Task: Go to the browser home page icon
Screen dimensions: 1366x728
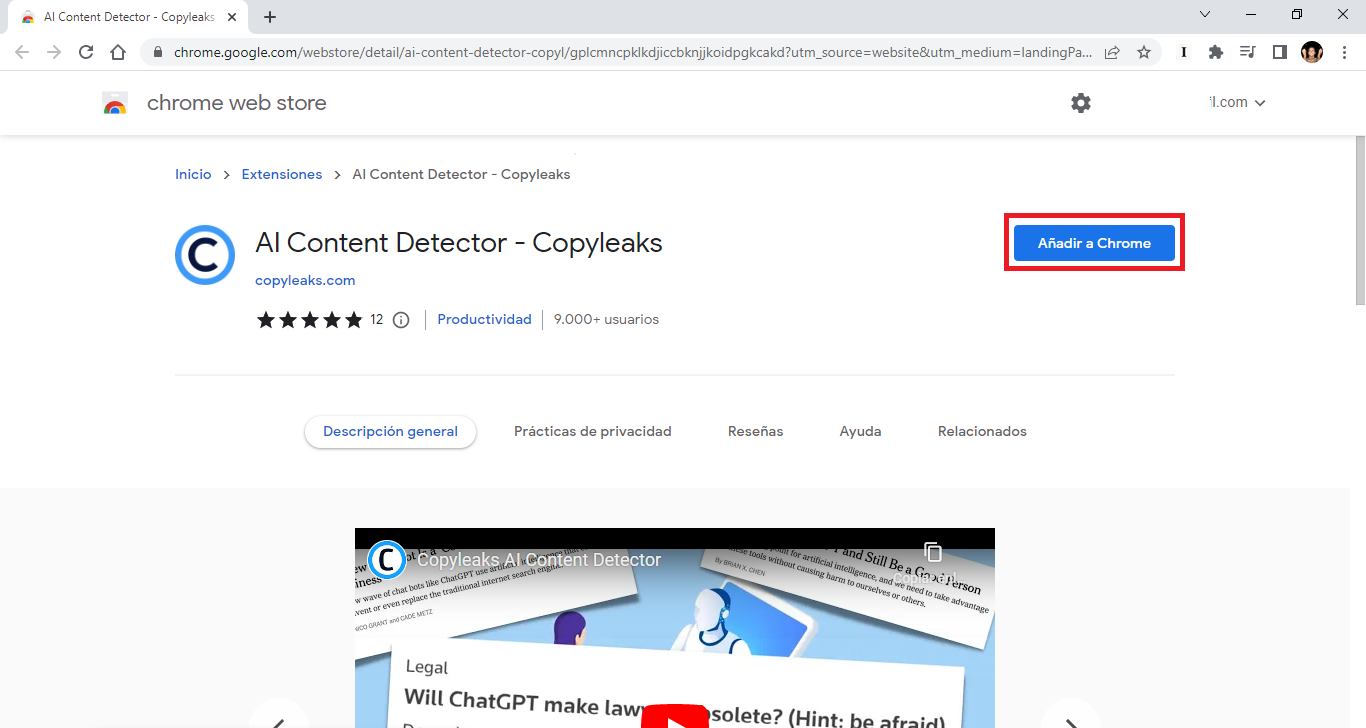Action: tap(118, 52)
